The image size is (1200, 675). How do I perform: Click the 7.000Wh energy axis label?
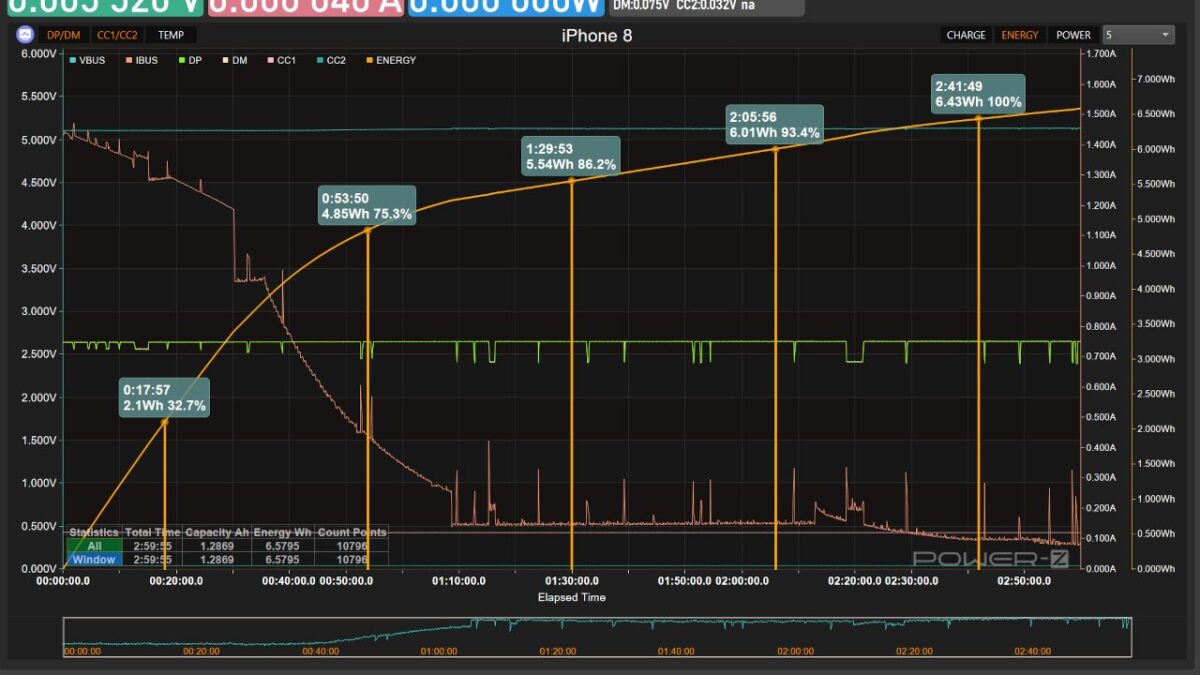pyautogui.click(x=1158, y=79)
